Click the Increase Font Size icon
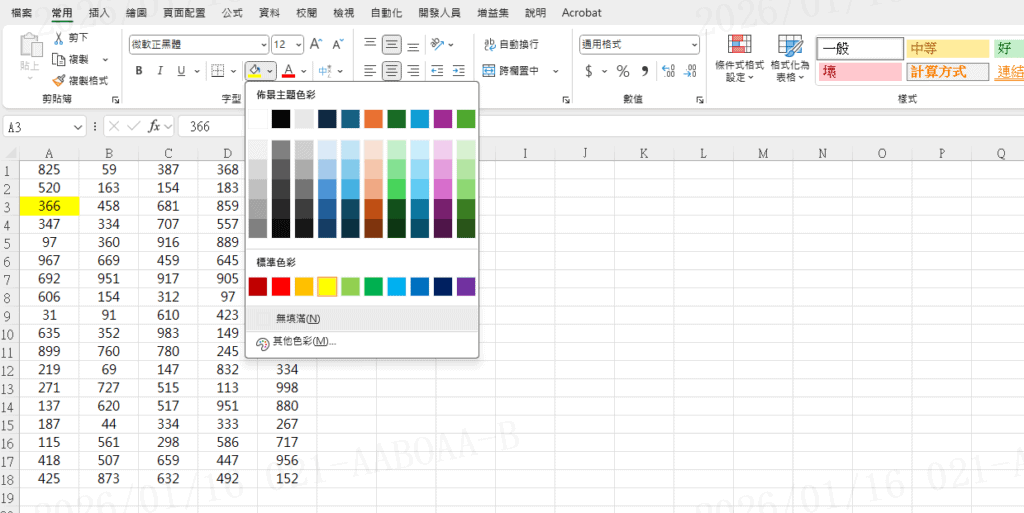The image size is (1024, 513). [316, 45]
